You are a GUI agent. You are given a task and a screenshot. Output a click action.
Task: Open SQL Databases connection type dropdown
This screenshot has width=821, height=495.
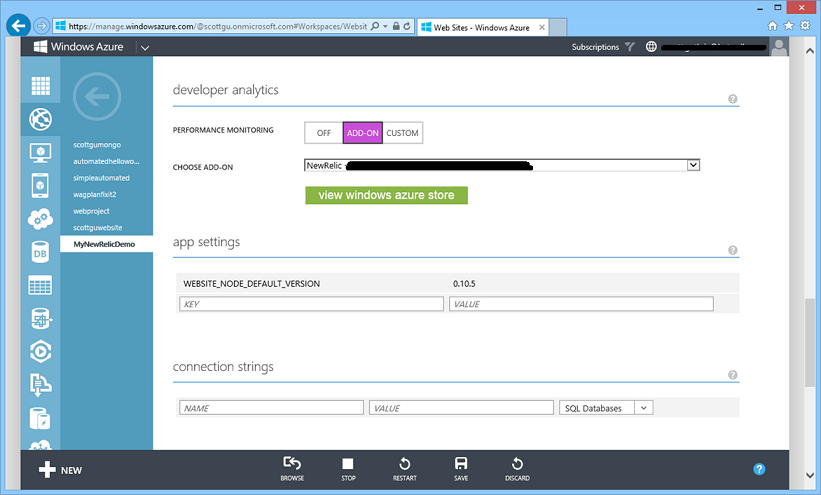(x=606, y=408)
